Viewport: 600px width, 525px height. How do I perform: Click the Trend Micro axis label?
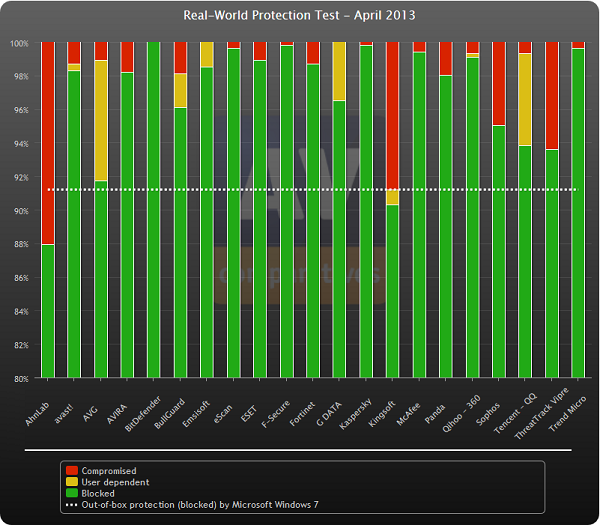[567, 414]
